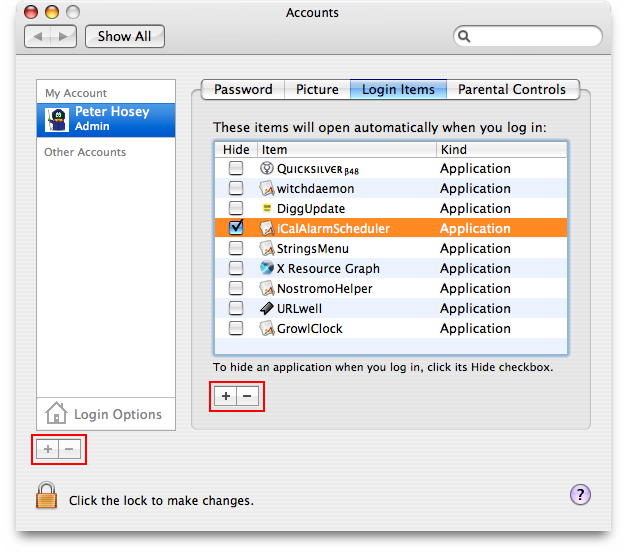The image size is (627, 555).
Task: Select the URLwell row name
Action: [299, 308]
